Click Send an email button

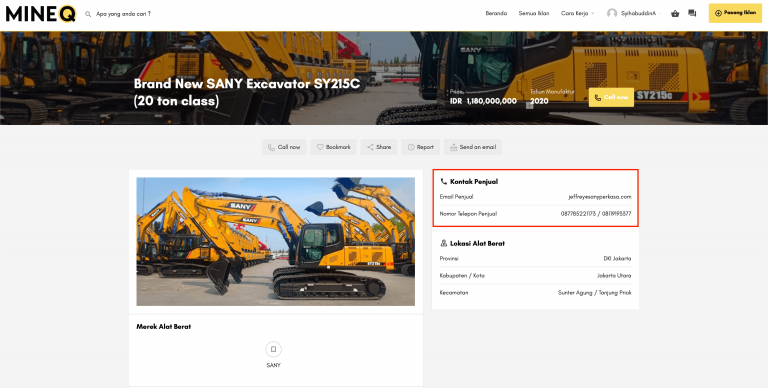coord(473,147)
